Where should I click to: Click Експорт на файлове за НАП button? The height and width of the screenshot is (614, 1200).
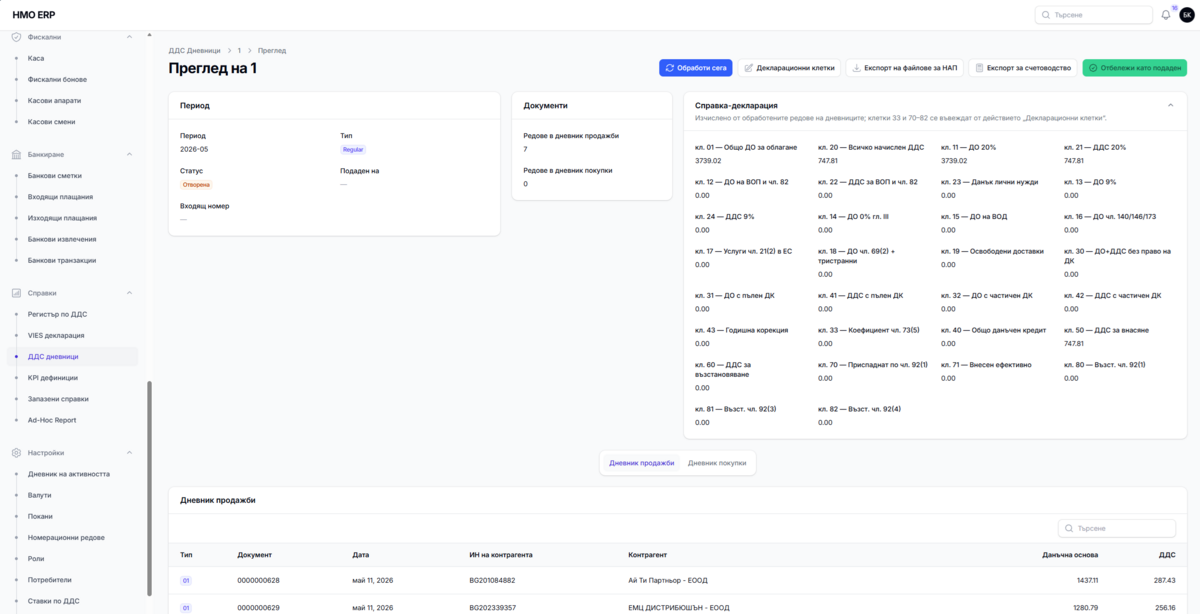pyautogui.click(x=904, y=68)
